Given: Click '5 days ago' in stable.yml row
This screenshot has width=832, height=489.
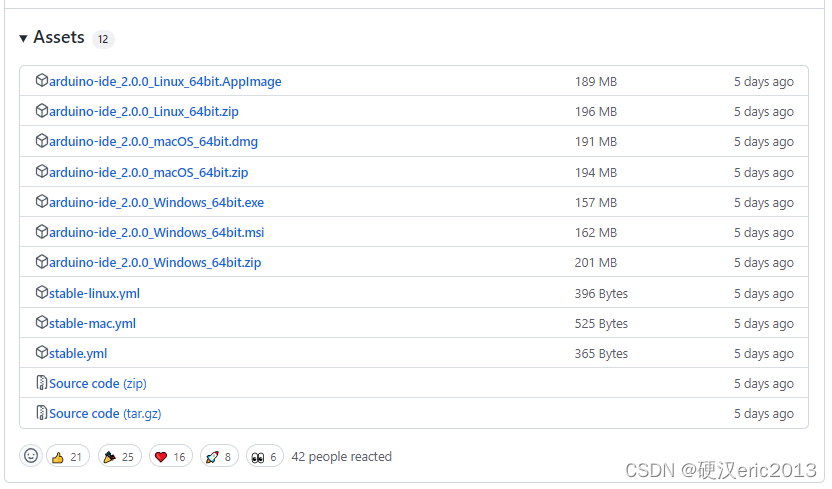Looking at the screenshot, I should click(764, 354).
